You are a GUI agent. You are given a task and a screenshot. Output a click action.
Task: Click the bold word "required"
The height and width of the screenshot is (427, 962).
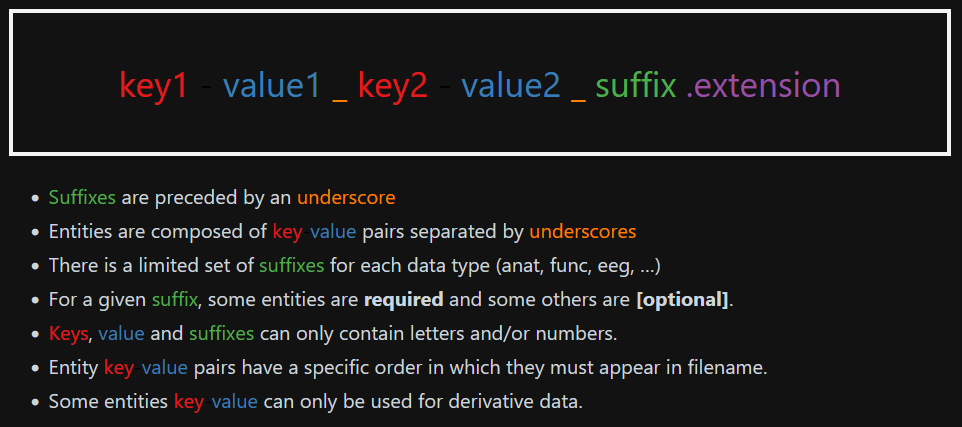pyautogui.click(x=403, y=300)
